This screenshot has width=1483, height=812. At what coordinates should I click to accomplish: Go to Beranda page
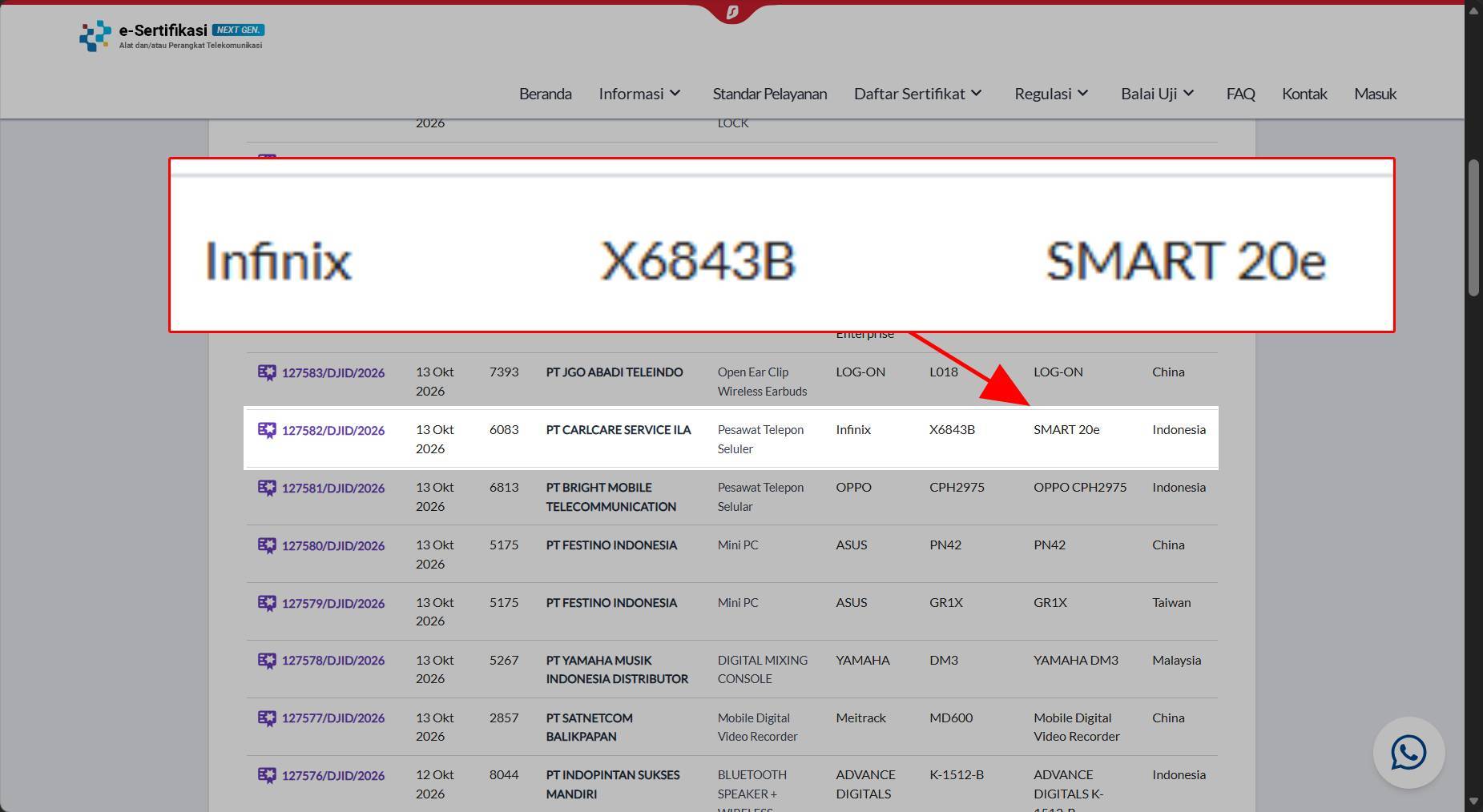point(545,94)
